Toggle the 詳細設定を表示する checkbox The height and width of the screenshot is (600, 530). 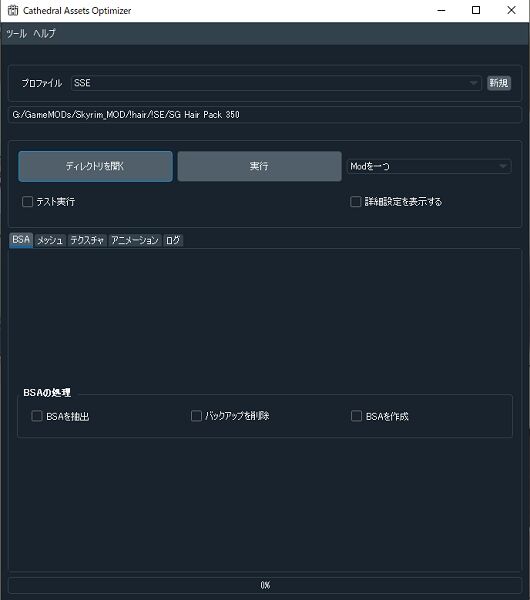[356, 202]
